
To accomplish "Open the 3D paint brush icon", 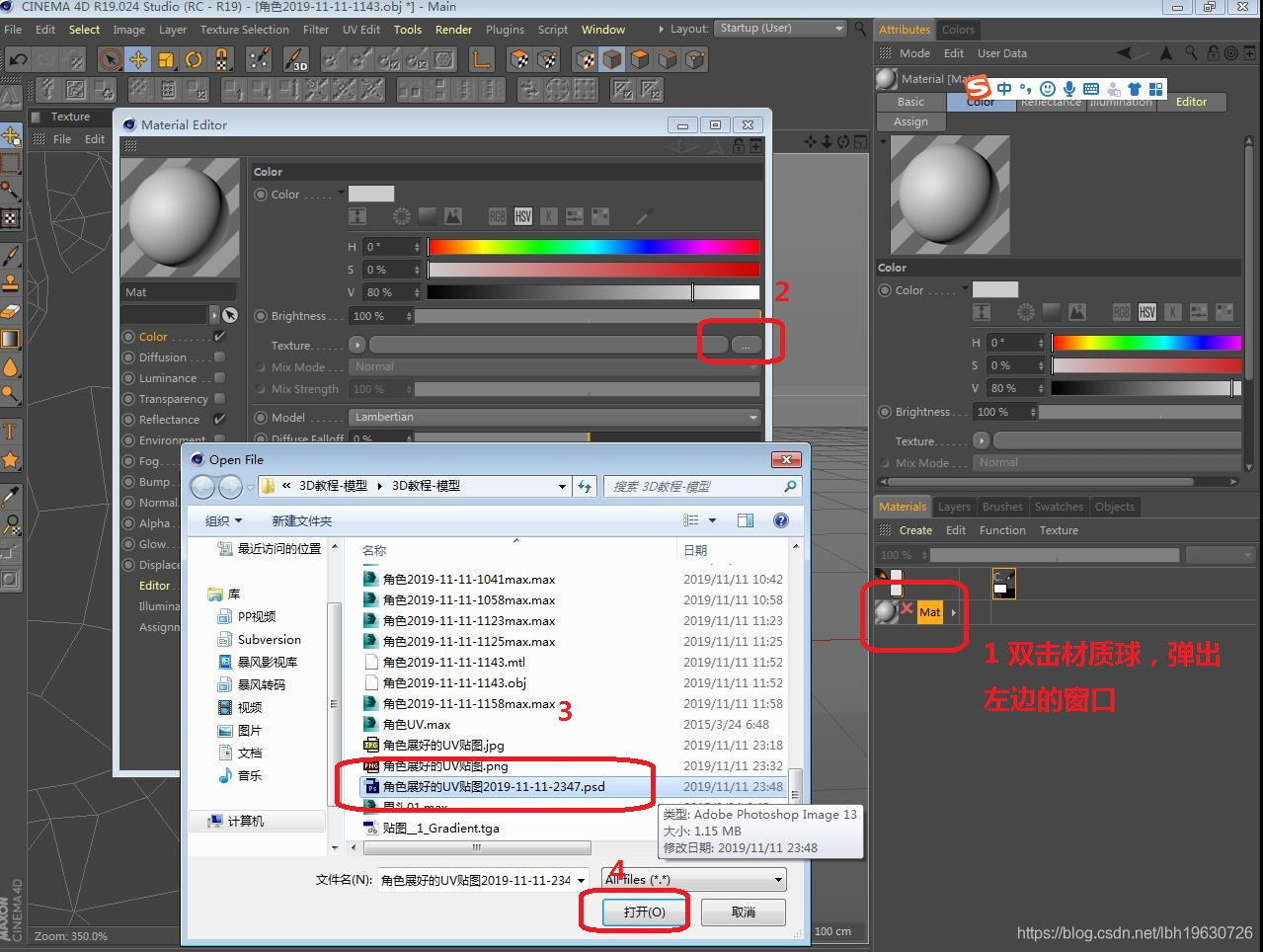I will (x=297, y=60).
